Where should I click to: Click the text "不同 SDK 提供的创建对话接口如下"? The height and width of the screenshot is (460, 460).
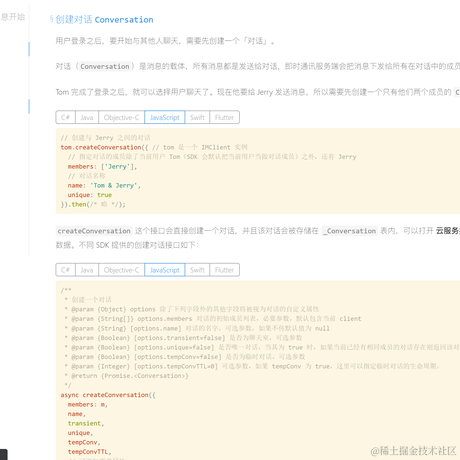138,245
